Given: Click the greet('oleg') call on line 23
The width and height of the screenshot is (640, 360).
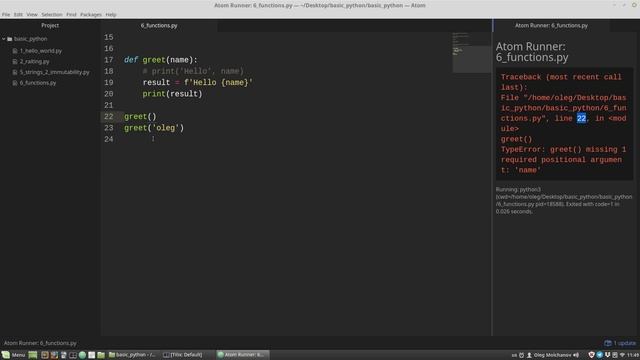Looking at the screenshot, I should pyautogui.click(x=154, y=128).
